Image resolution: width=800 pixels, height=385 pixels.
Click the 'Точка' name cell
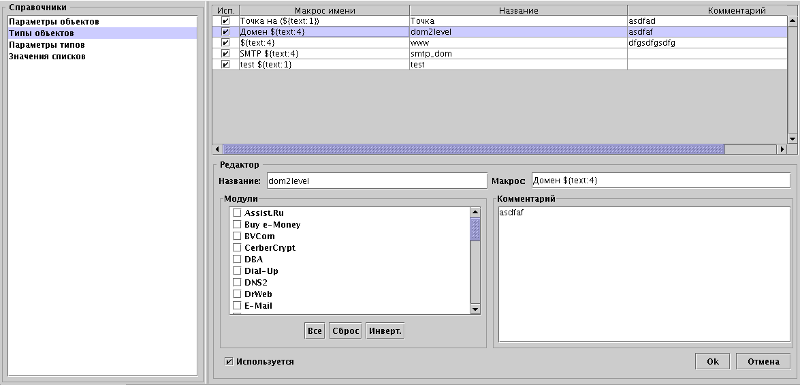518,21
